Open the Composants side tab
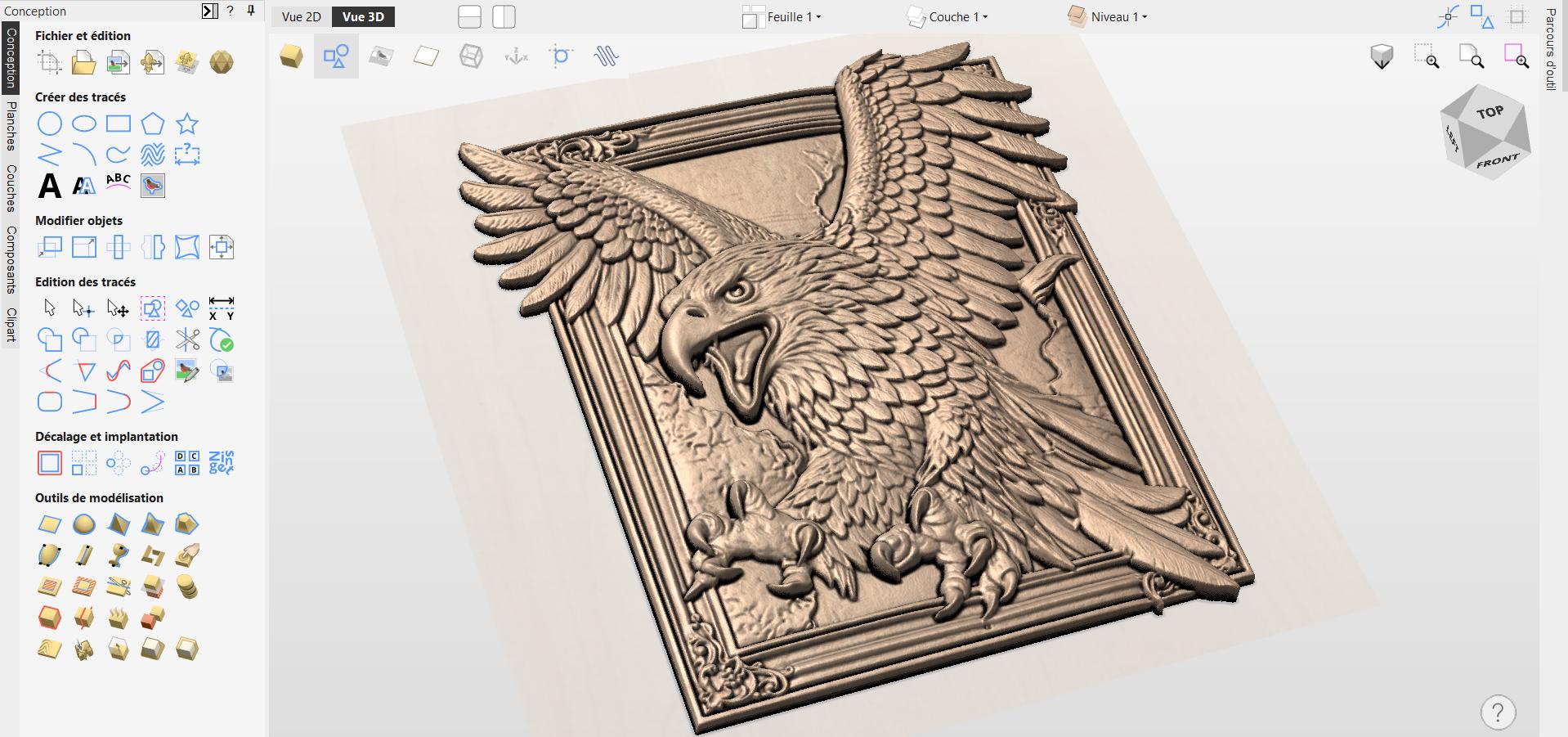Viewport: 1568px width, 737px height. click(11, 259)
